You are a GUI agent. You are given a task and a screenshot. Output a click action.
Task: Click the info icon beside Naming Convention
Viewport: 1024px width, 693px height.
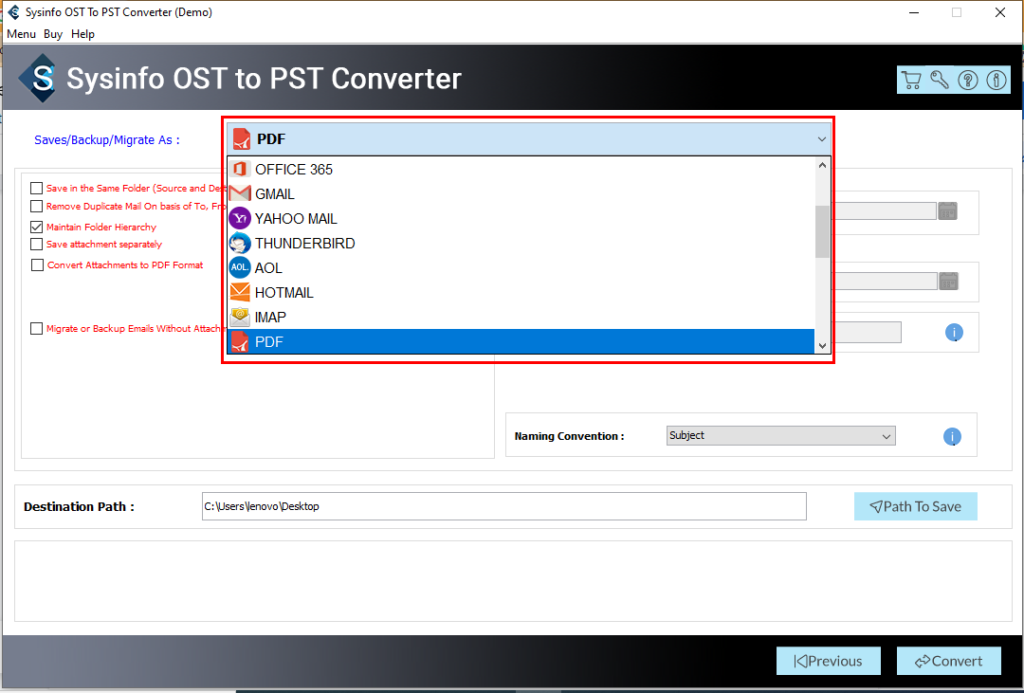pyautogui.click(x=952, y=436)
